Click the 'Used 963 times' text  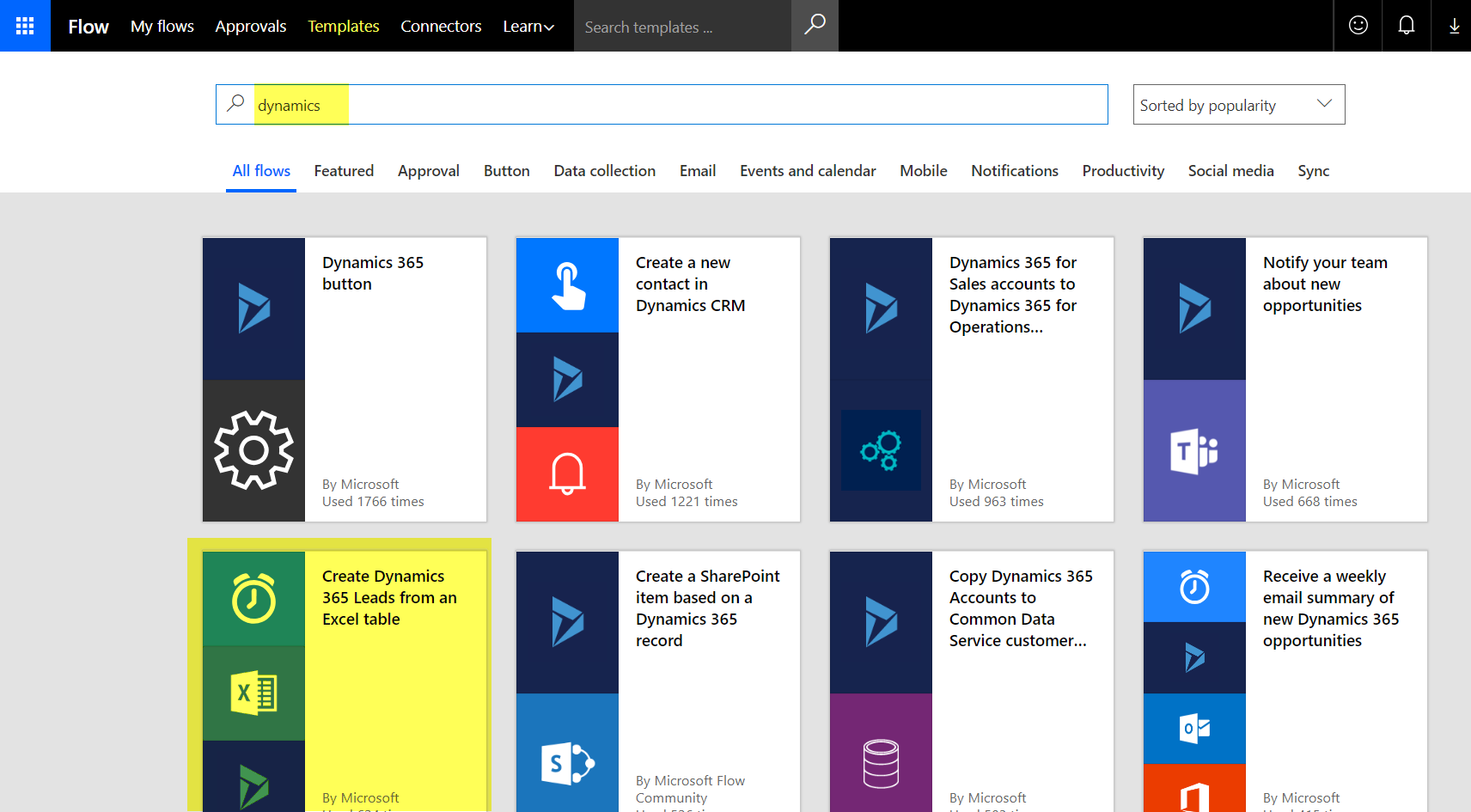(x=997, y=502)
